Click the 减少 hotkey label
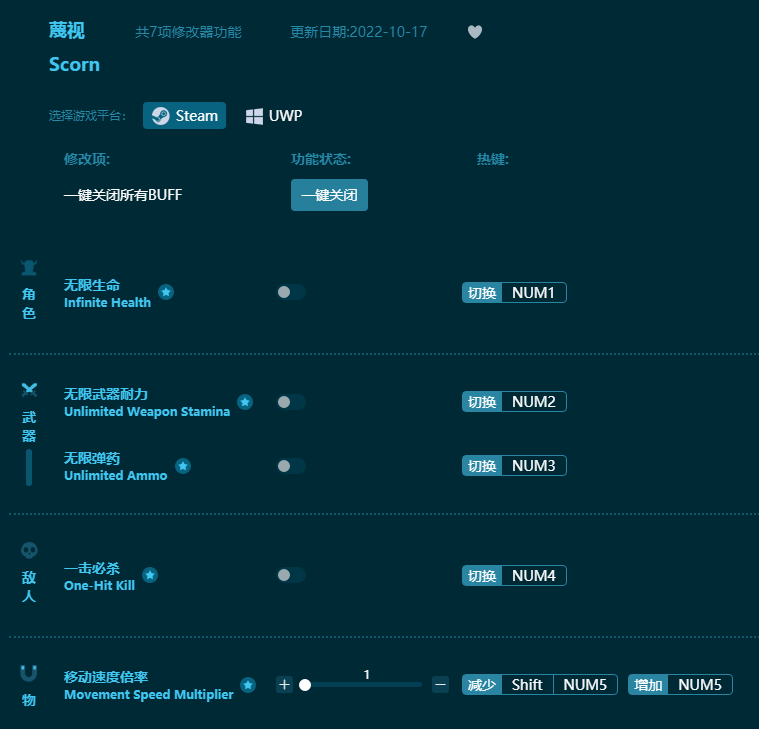Image resolution: width=759 pixels, height=729 pixels. point(482,684)
